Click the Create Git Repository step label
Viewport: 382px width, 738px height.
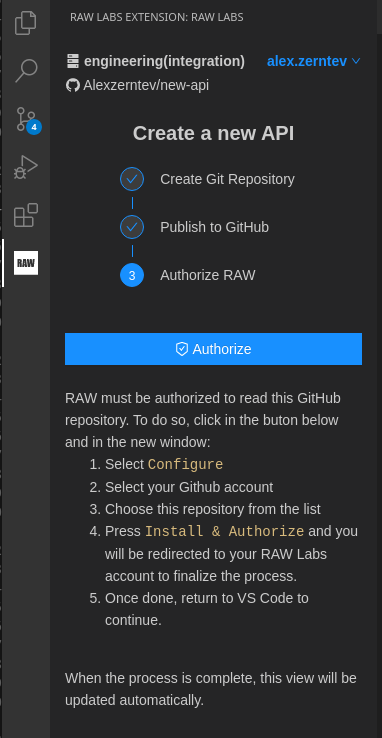[227, 179]
